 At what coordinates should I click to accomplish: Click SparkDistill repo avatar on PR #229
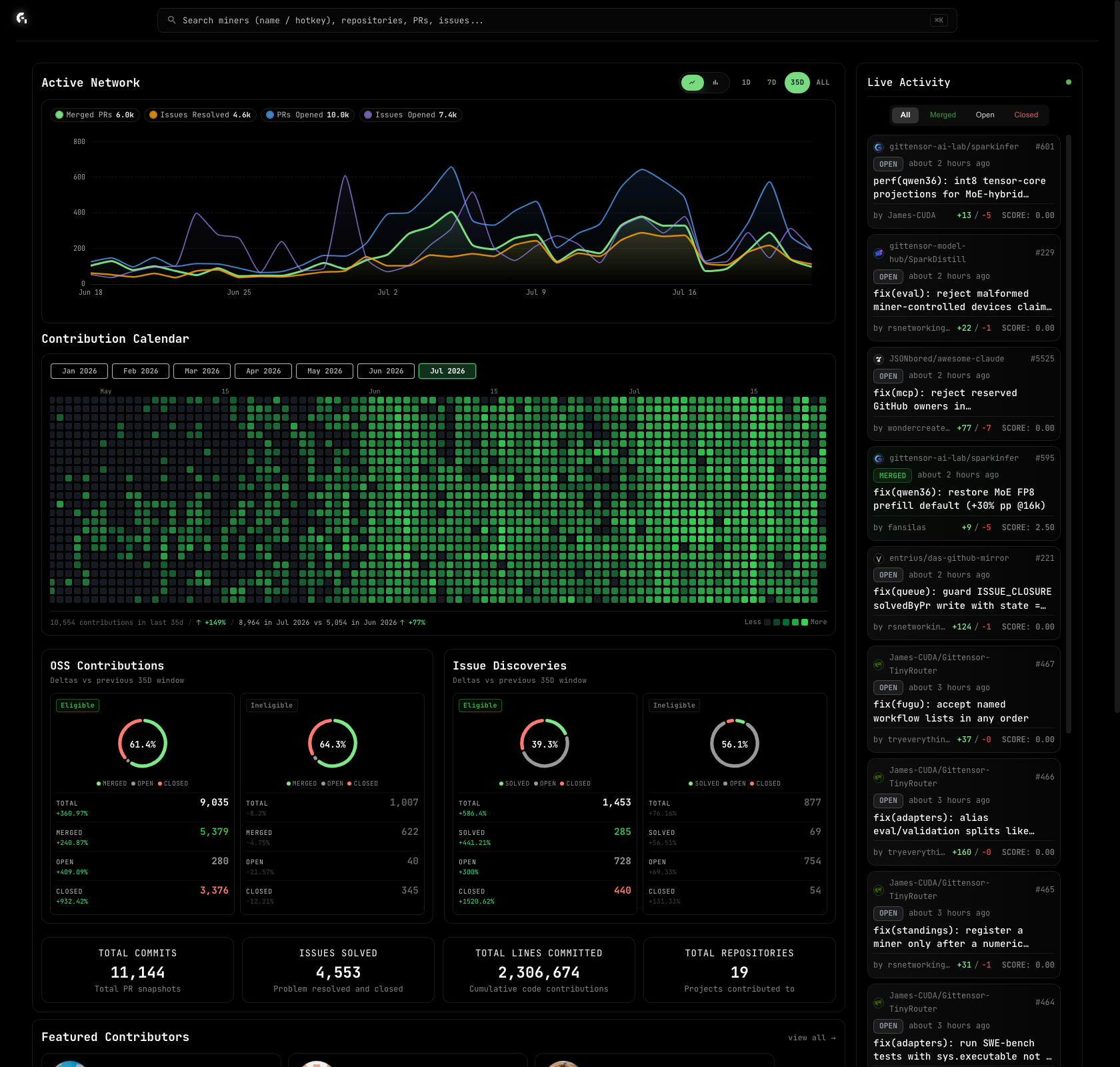(879, 253)
